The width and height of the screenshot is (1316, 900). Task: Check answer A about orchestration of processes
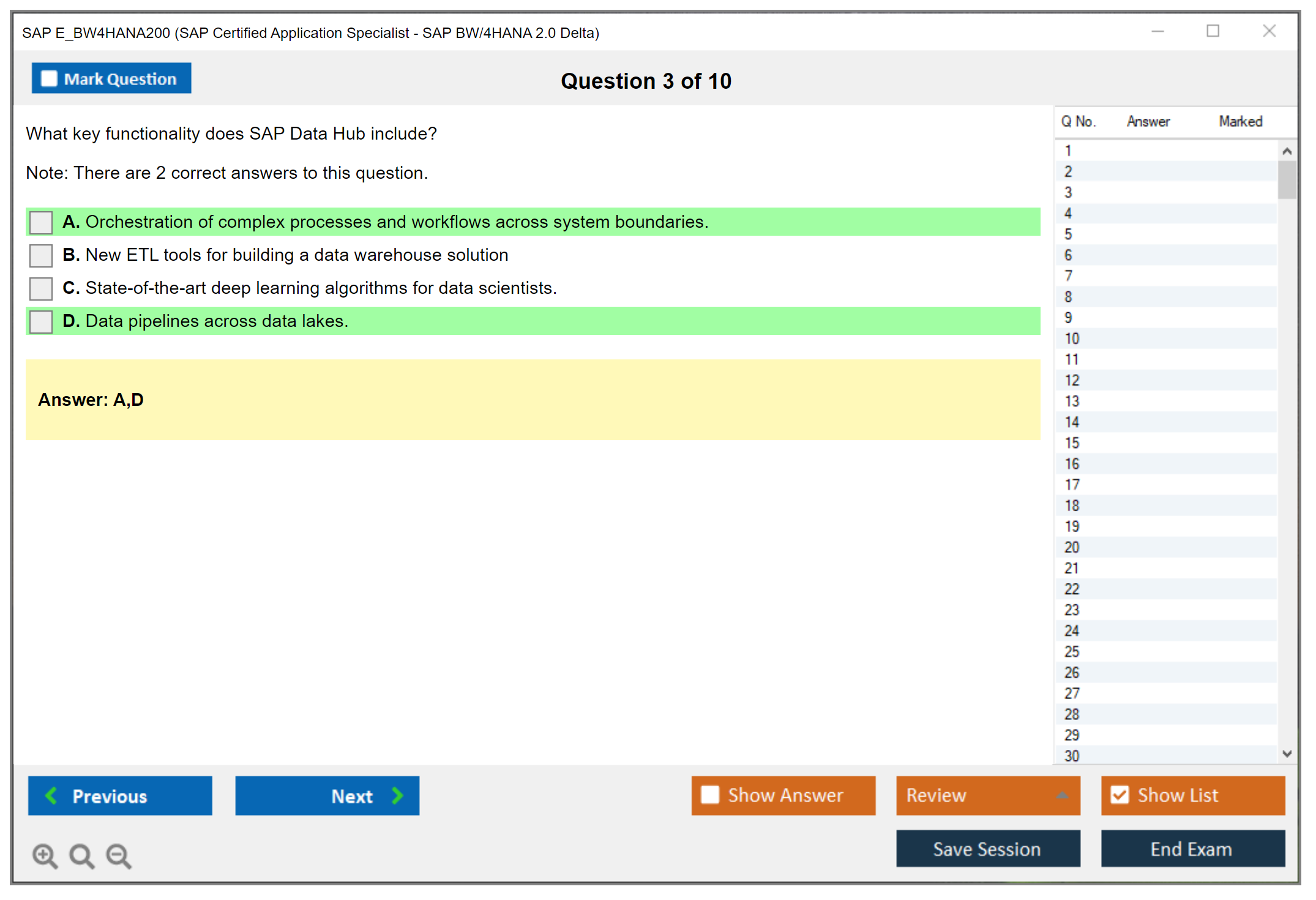click(41, 222)
